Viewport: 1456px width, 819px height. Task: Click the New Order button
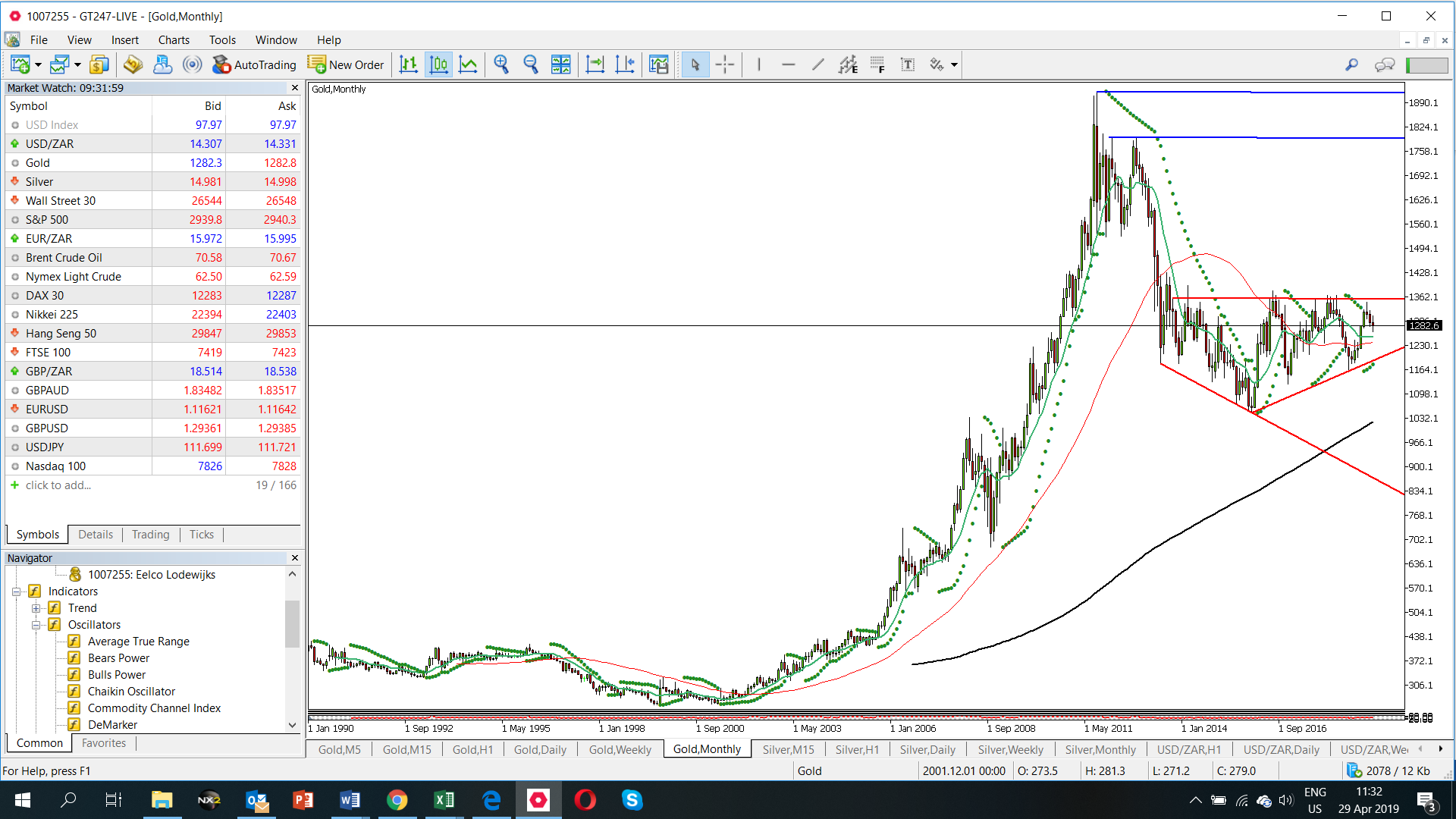[347, 64]
